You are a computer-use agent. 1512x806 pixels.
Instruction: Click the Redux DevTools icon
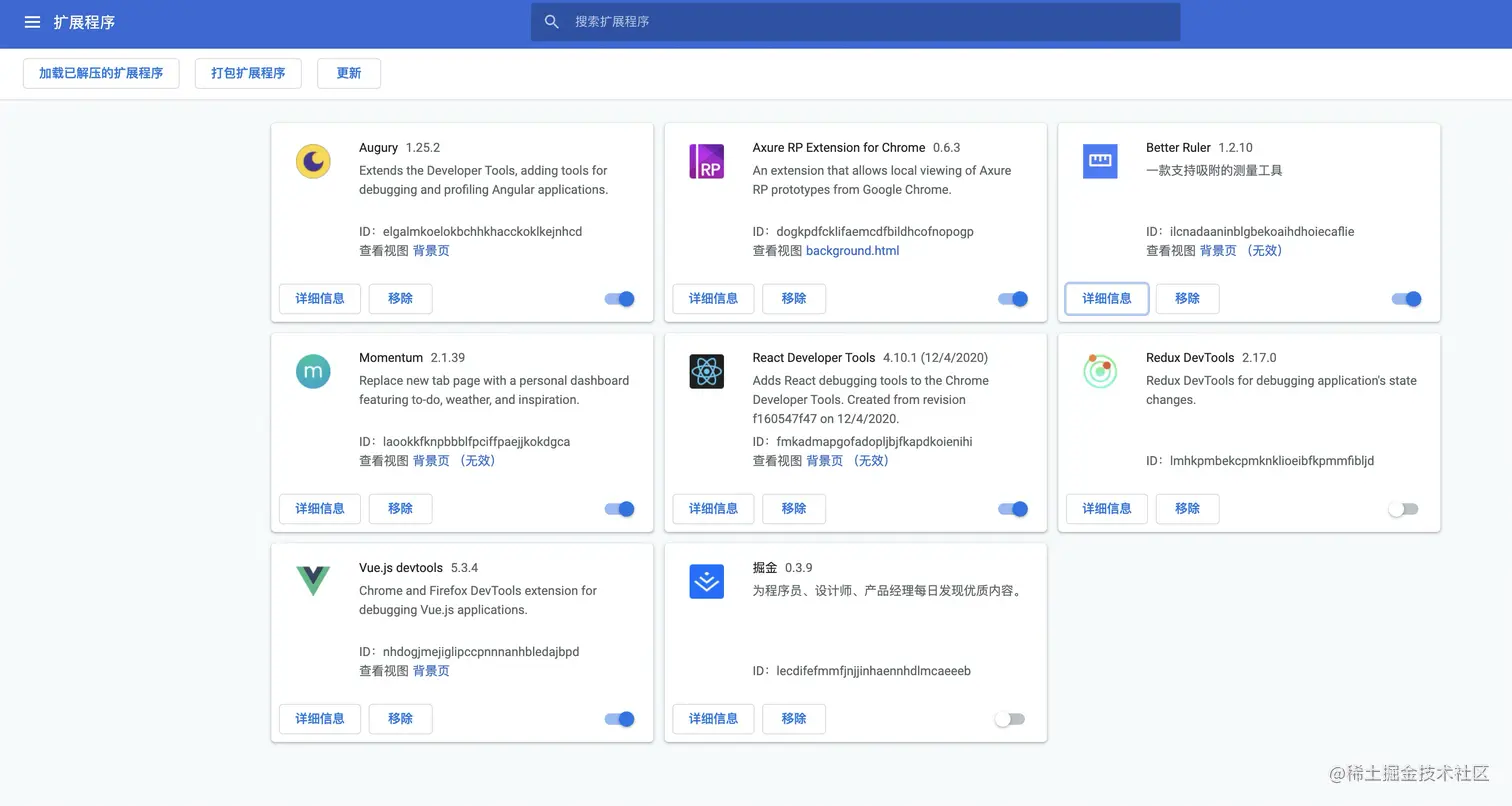coord(1100,371)
